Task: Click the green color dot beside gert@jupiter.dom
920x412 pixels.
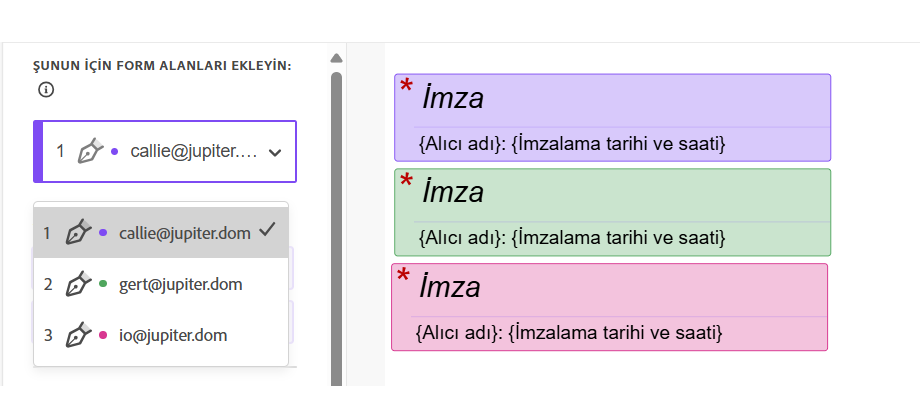Action: pyautogui.click(x=104, y=285)
